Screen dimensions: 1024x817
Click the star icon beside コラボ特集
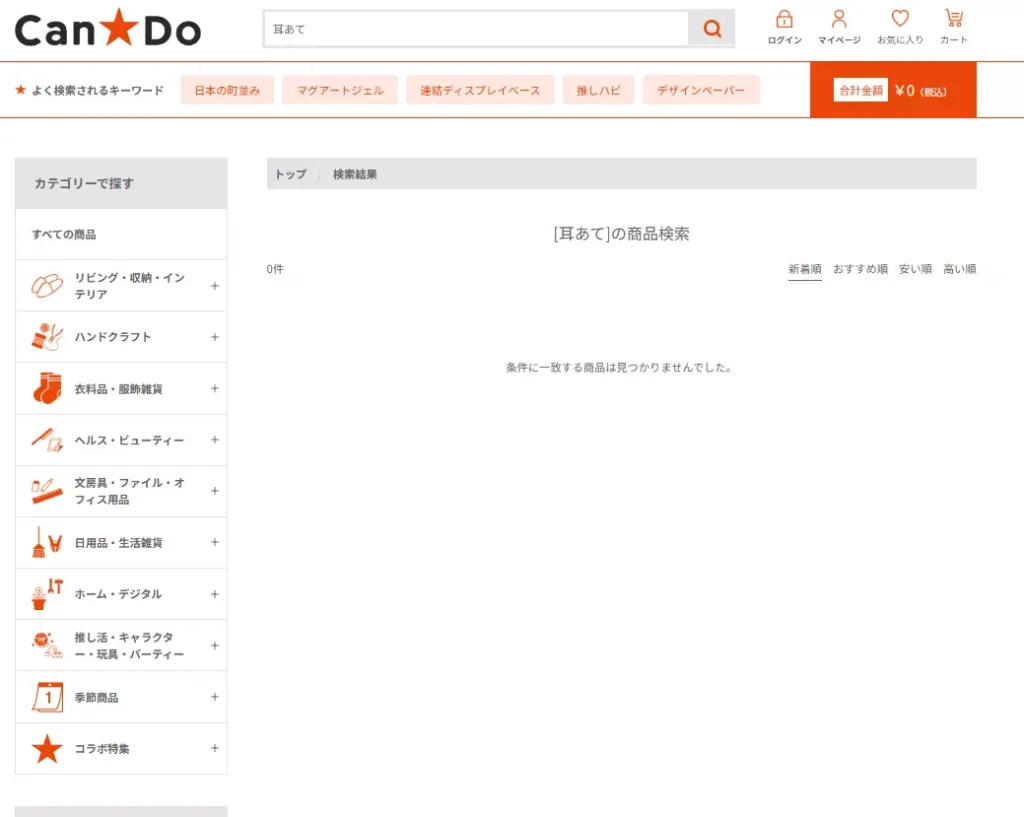(x=45, y=749)
